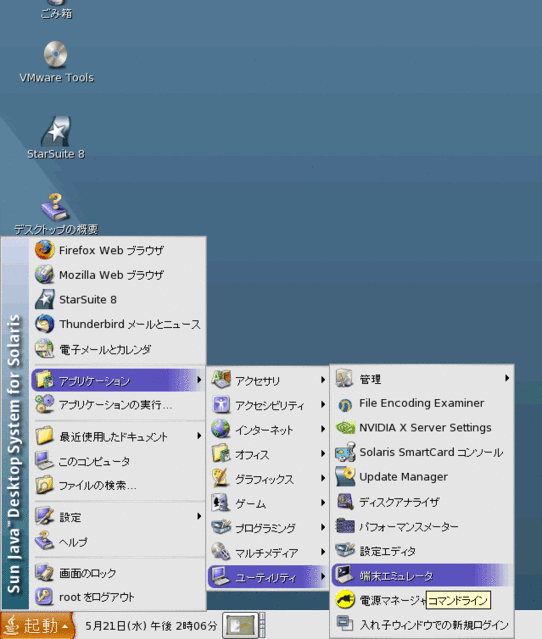Expand the 設定 submenu arrow
Viewport: 542px width, 639px height.
[199, 516]
